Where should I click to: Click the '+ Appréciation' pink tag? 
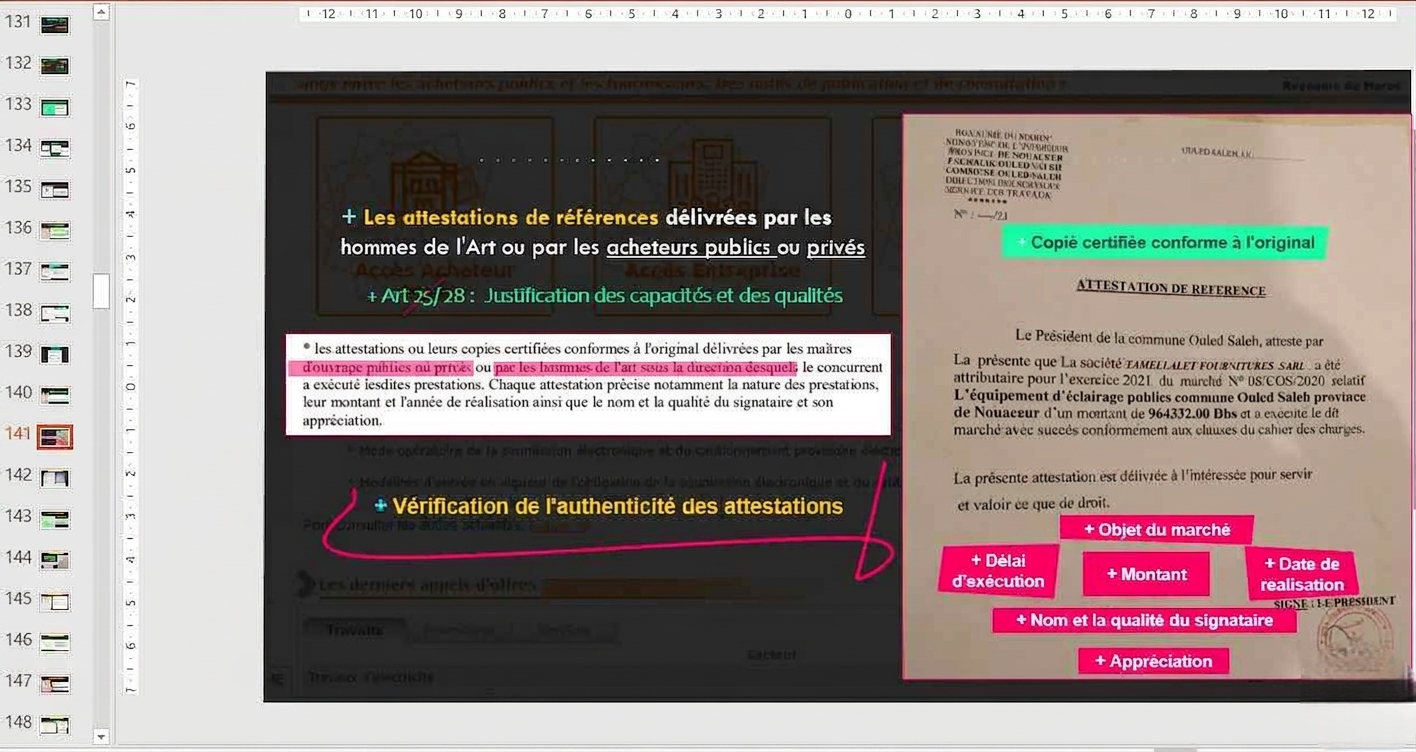click(x=1153, y=661)
